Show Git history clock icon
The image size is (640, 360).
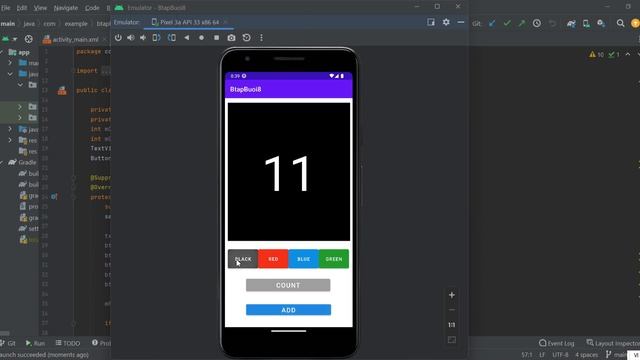pyautogui.click(x=537, y=23)
